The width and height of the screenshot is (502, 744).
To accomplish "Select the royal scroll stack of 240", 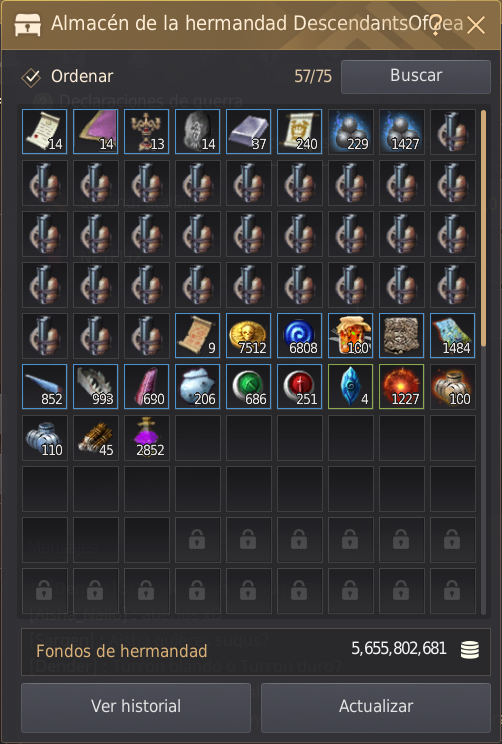I will tap(299, 131).
